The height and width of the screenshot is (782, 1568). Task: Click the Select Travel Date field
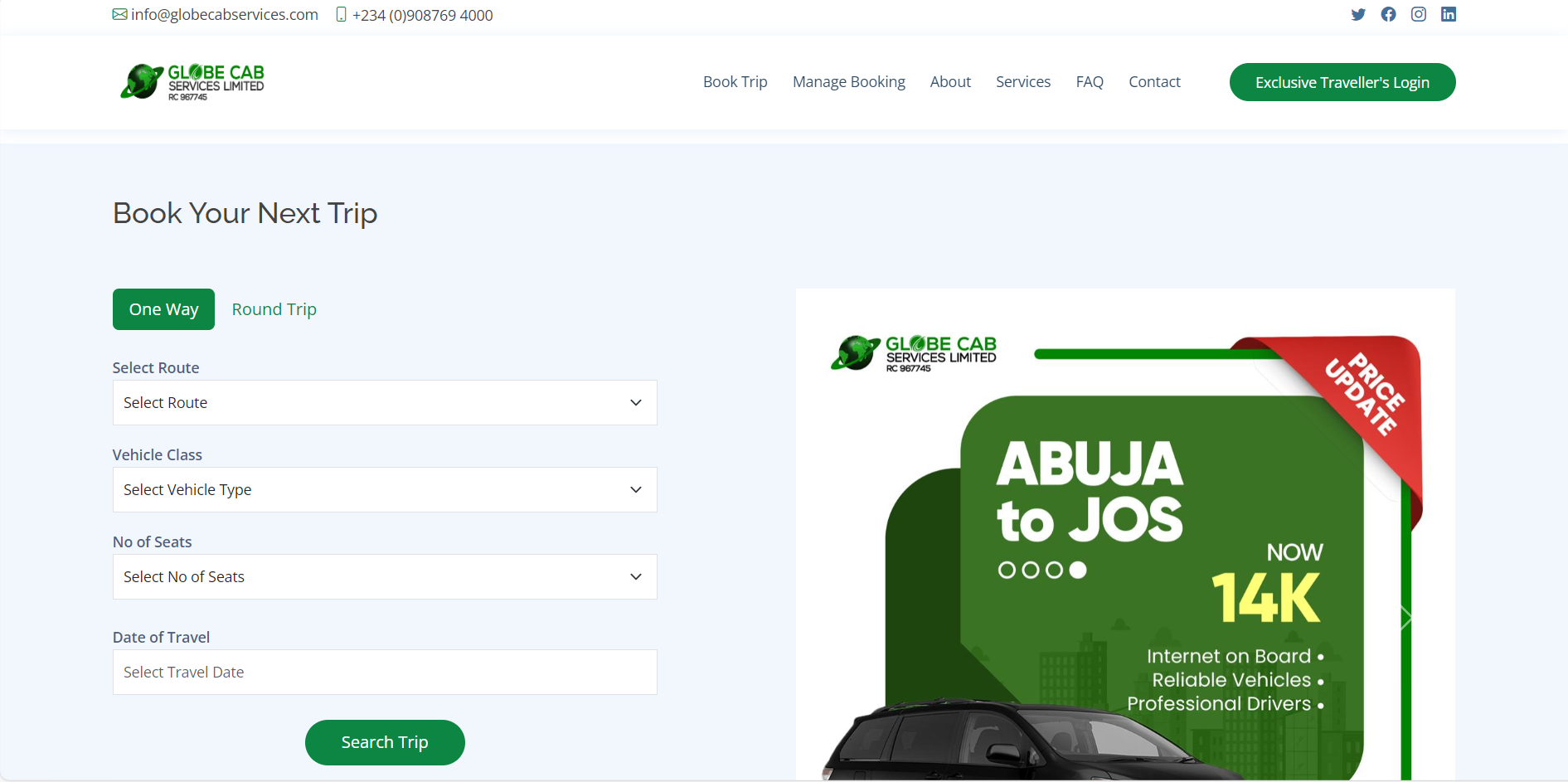point(385,673)
